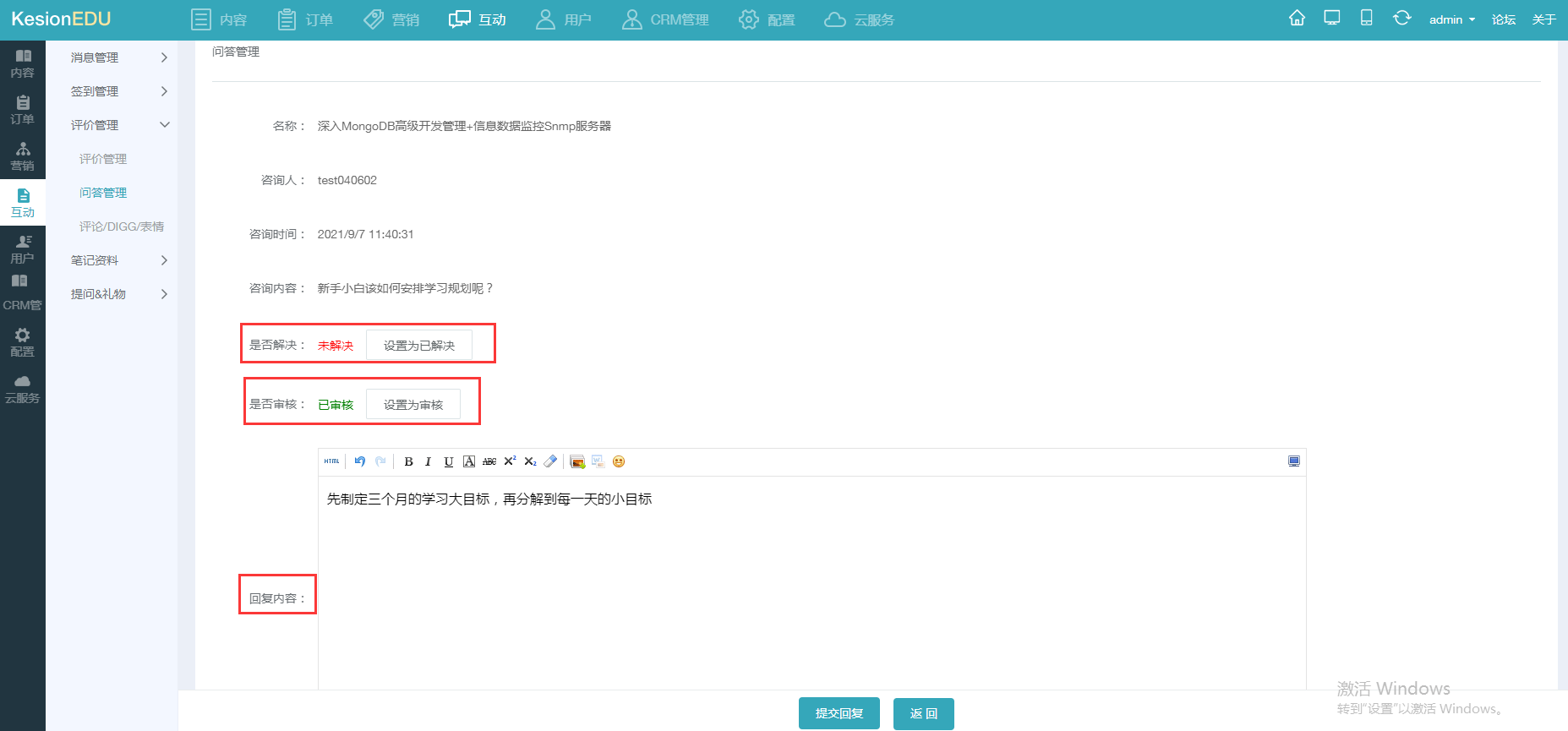
Task: Open the font color picker in editor
Action: click(x=469, y=461)
